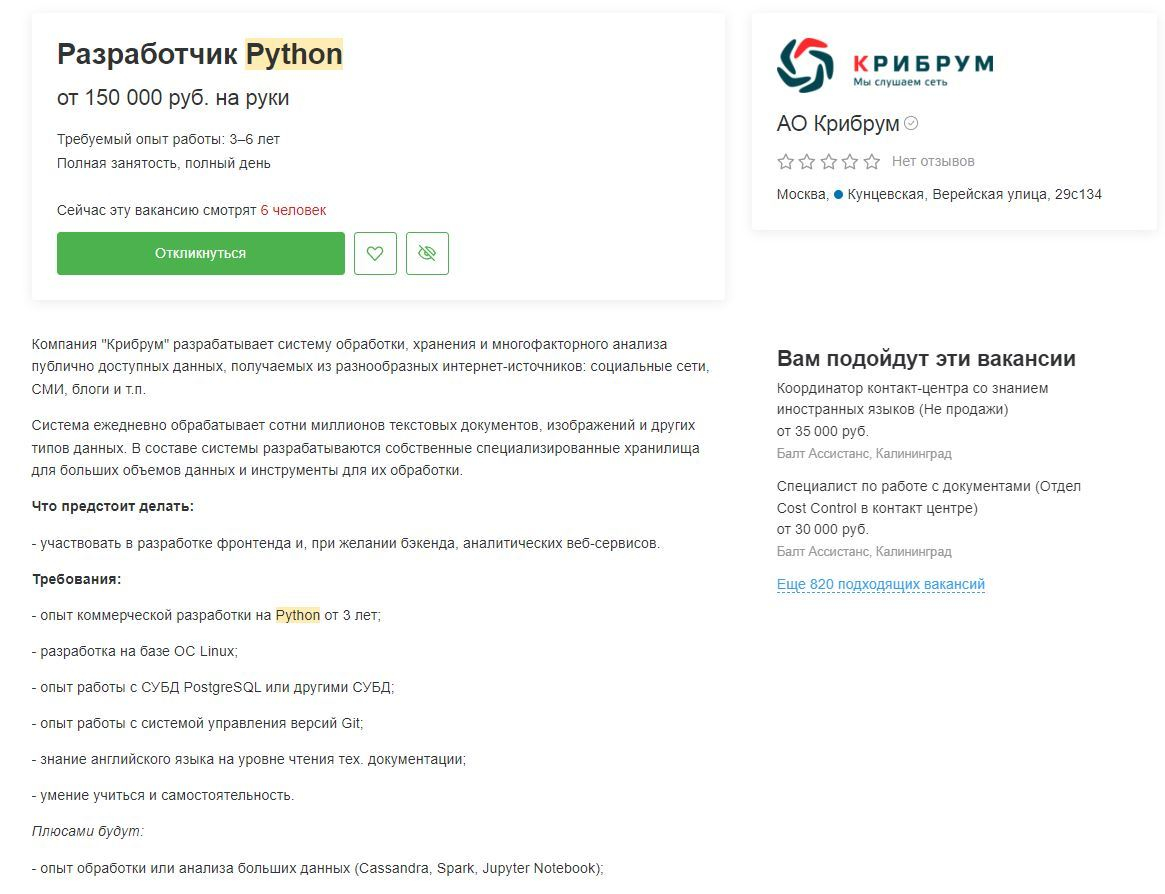Click second Балт Ассистанс, Калининград employer
The width and height of the screenshot is (1165, 894).
click(864, 551)
